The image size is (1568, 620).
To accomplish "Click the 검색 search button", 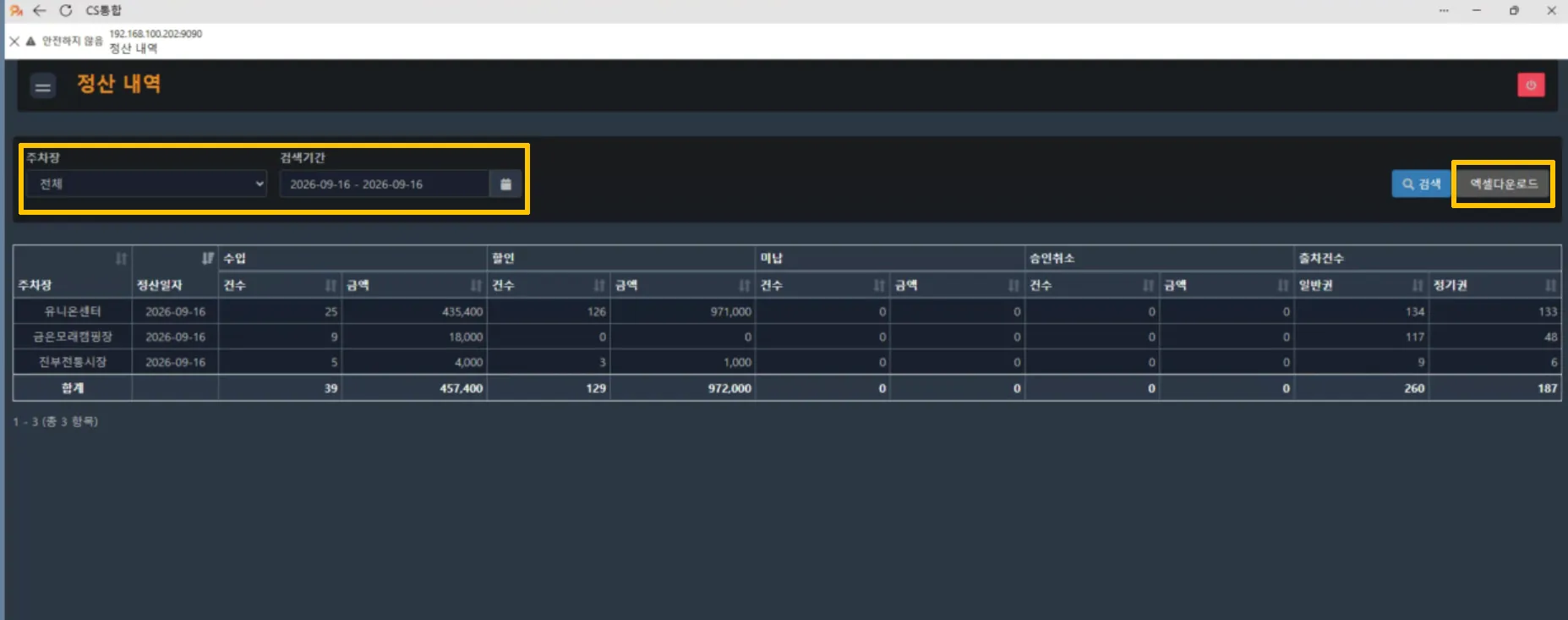I will [x=1422, y=184].
